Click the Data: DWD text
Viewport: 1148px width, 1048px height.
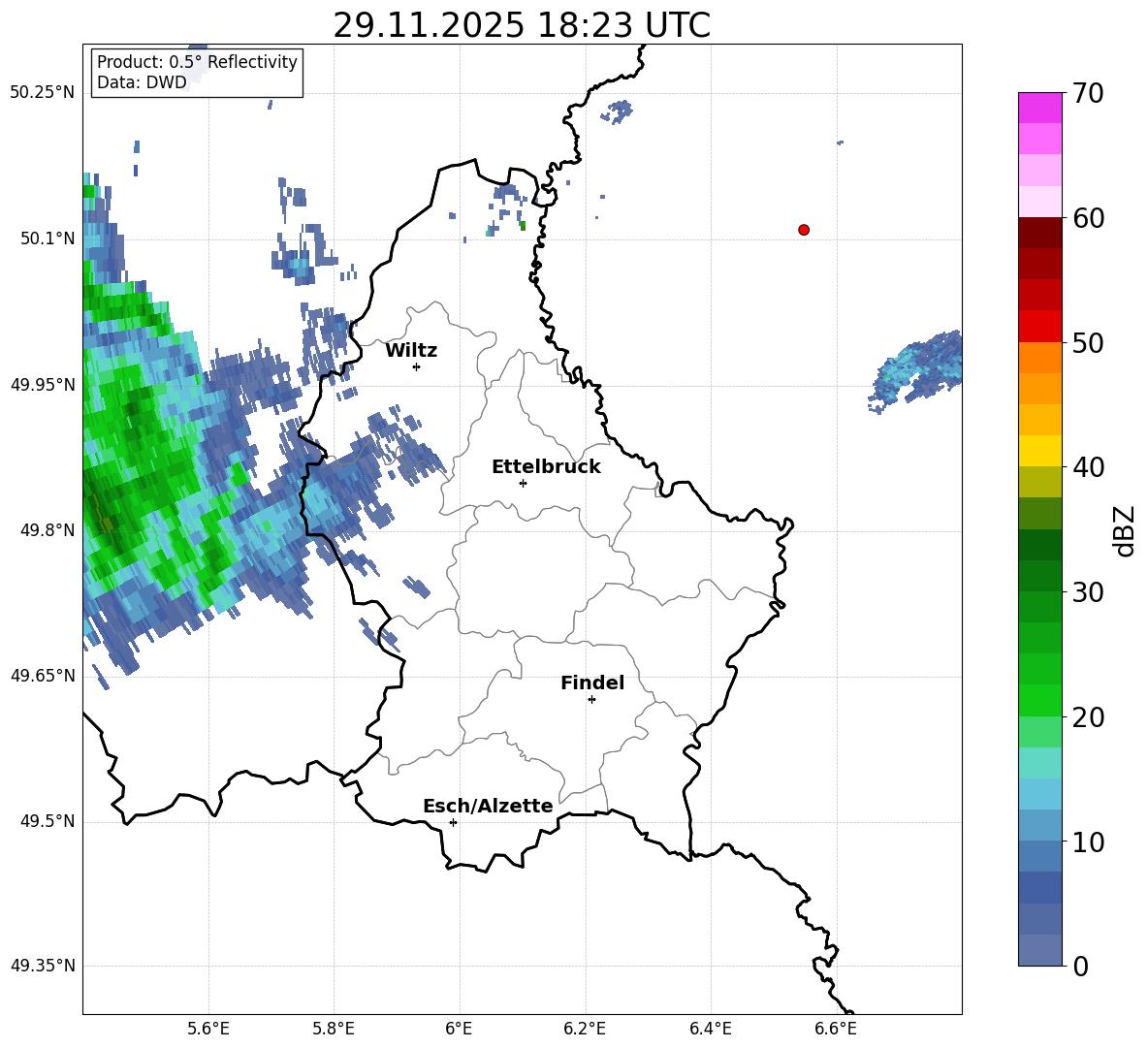click(142, 82)
